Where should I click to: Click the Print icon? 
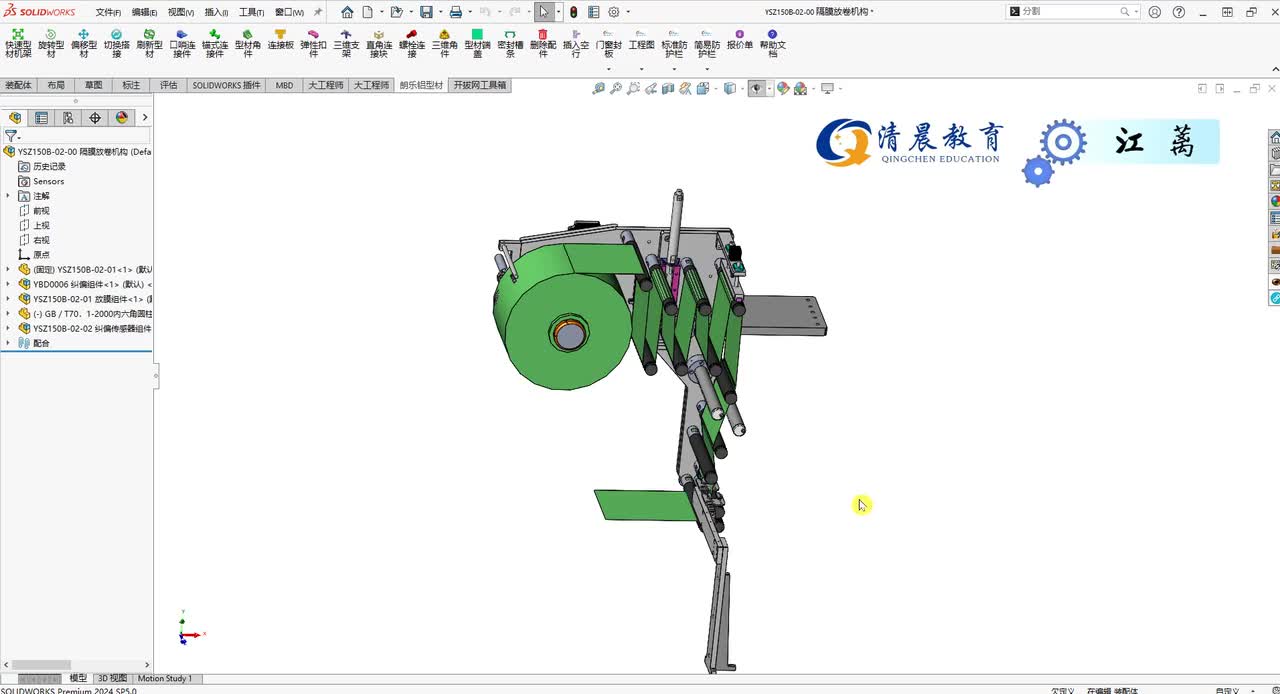pyautogui.click(x=455, y=12)
